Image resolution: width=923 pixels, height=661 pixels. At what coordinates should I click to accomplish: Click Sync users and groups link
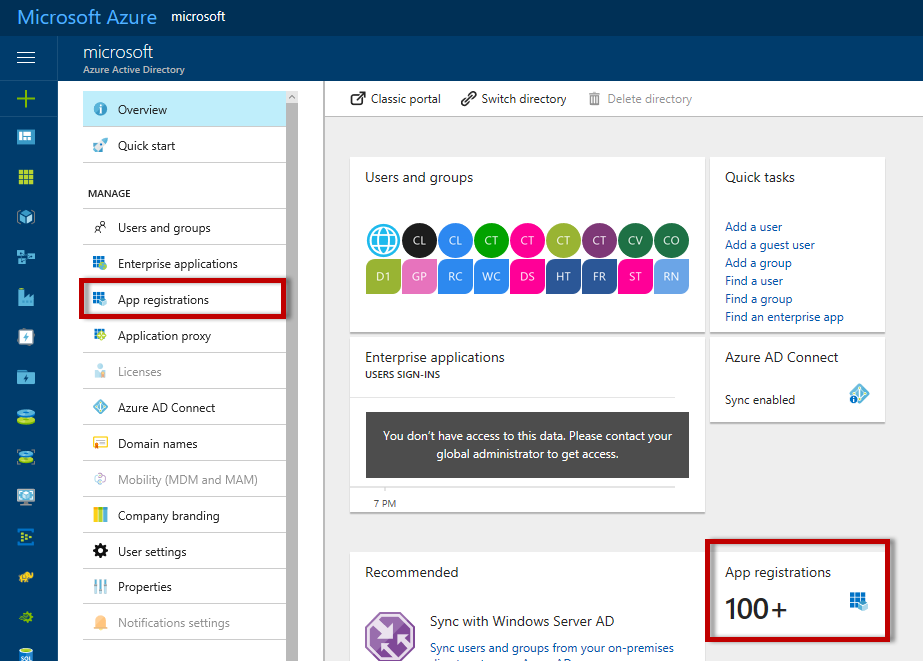click(x=552, y=648)
